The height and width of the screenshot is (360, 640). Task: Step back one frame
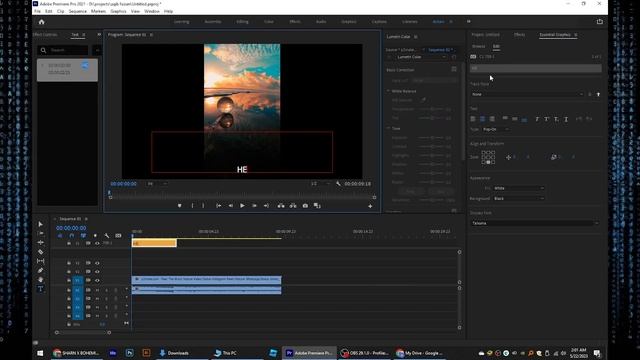(x=230, y=206)
